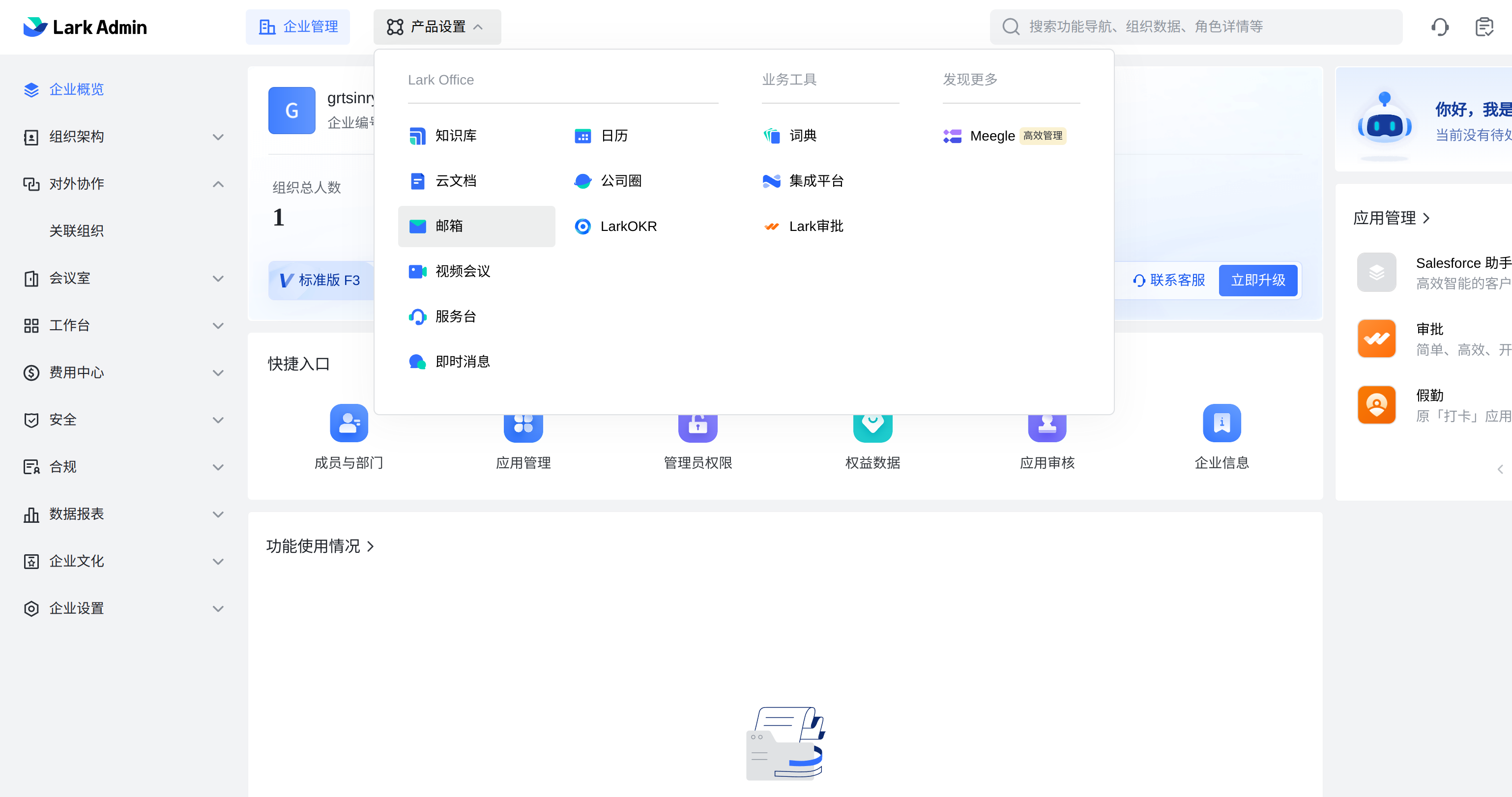Click the 视频会议 camera icon
The width and height of the screenshot is (1512, 797).
pos(417,272)
